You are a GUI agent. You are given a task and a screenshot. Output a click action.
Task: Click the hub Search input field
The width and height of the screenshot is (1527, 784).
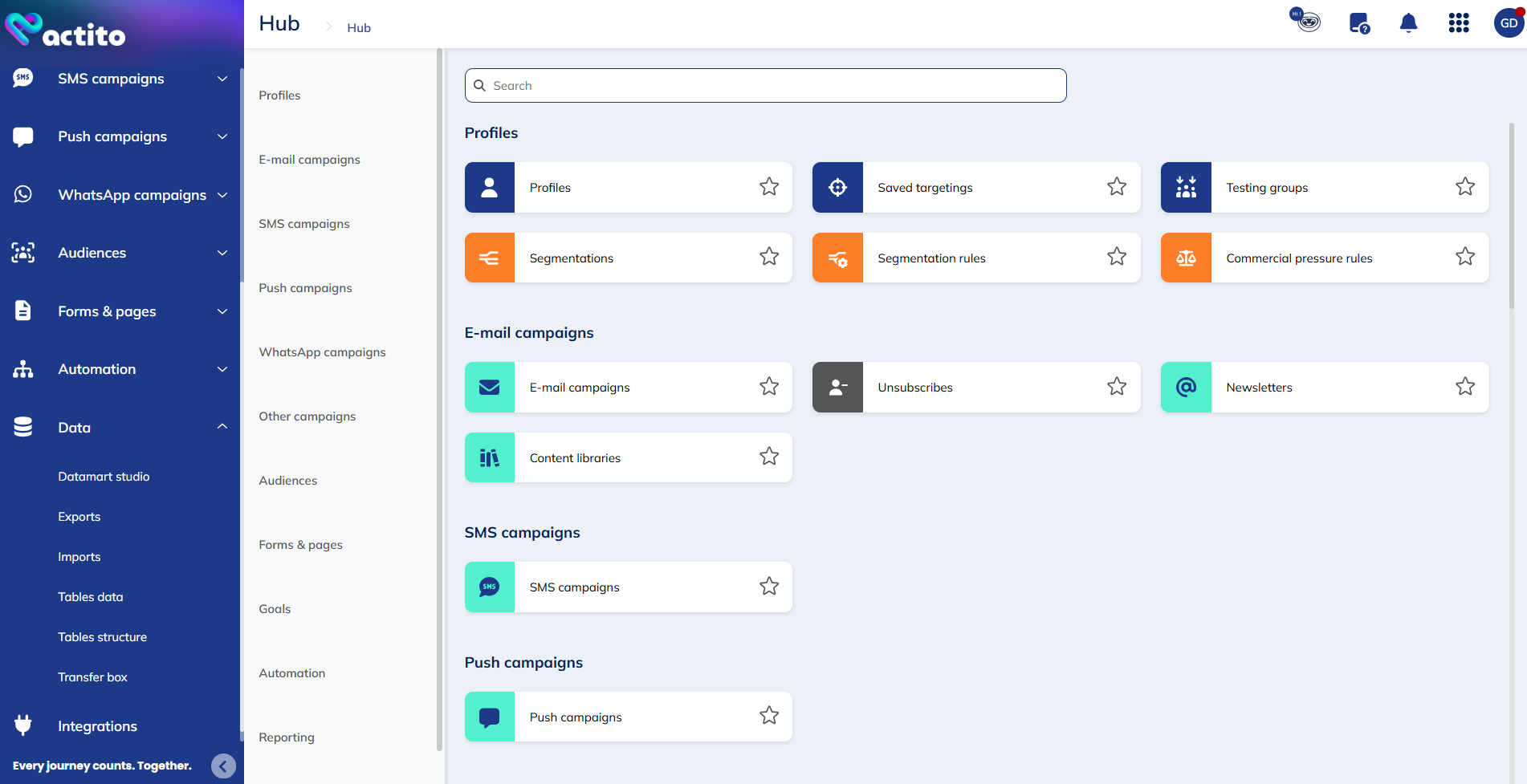(765, 86)
